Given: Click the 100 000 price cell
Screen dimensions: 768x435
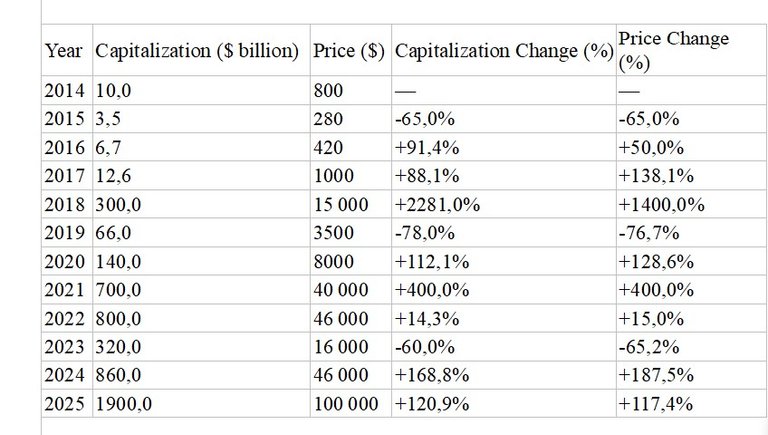Looking at the screenshot, I should pyautogui.click(x=351, y=404).
